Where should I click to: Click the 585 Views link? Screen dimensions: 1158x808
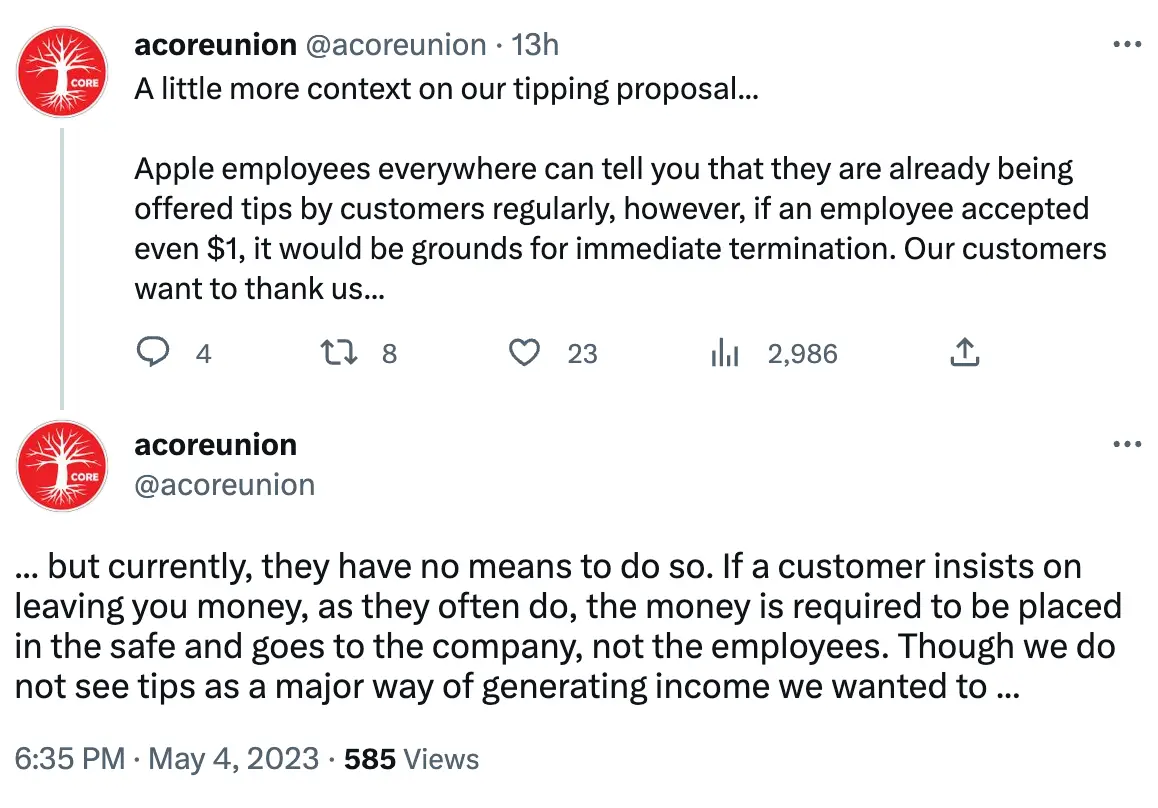click(x=414, y=759)
